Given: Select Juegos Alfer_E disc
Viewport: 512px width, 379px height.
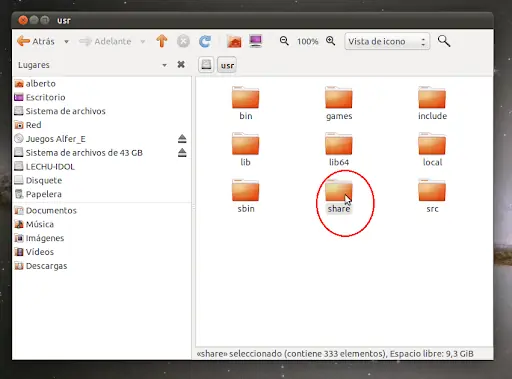Looking at the screenshot, I should coord(50,139).
